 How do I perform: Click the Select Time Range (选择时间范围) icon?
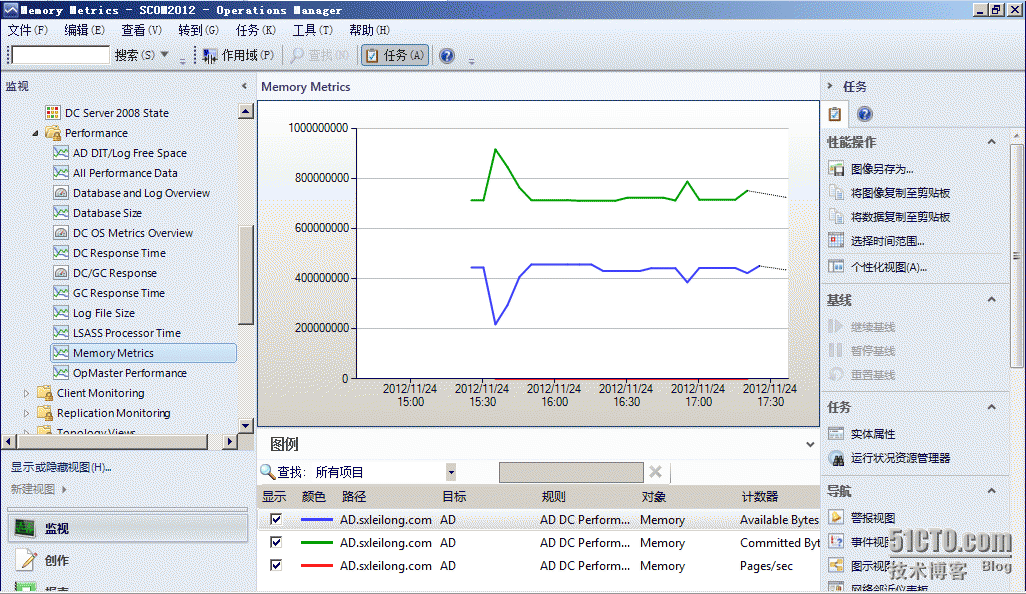(836, 241)
